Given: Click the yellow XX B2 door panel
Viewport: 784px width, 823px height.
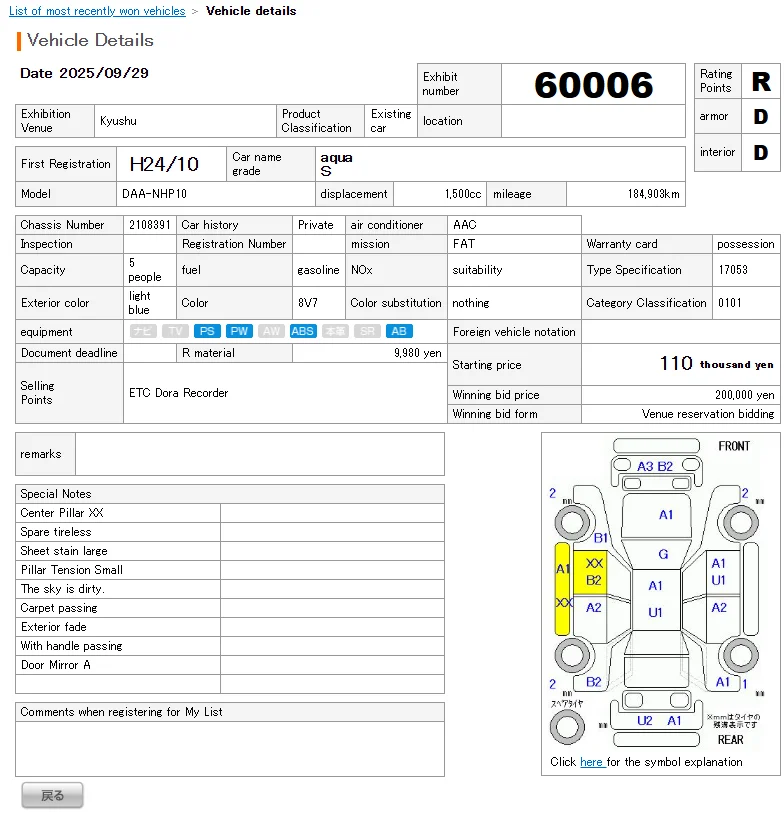Looking at the screenshot, I should pyautogui.click(x=594, y=572).
